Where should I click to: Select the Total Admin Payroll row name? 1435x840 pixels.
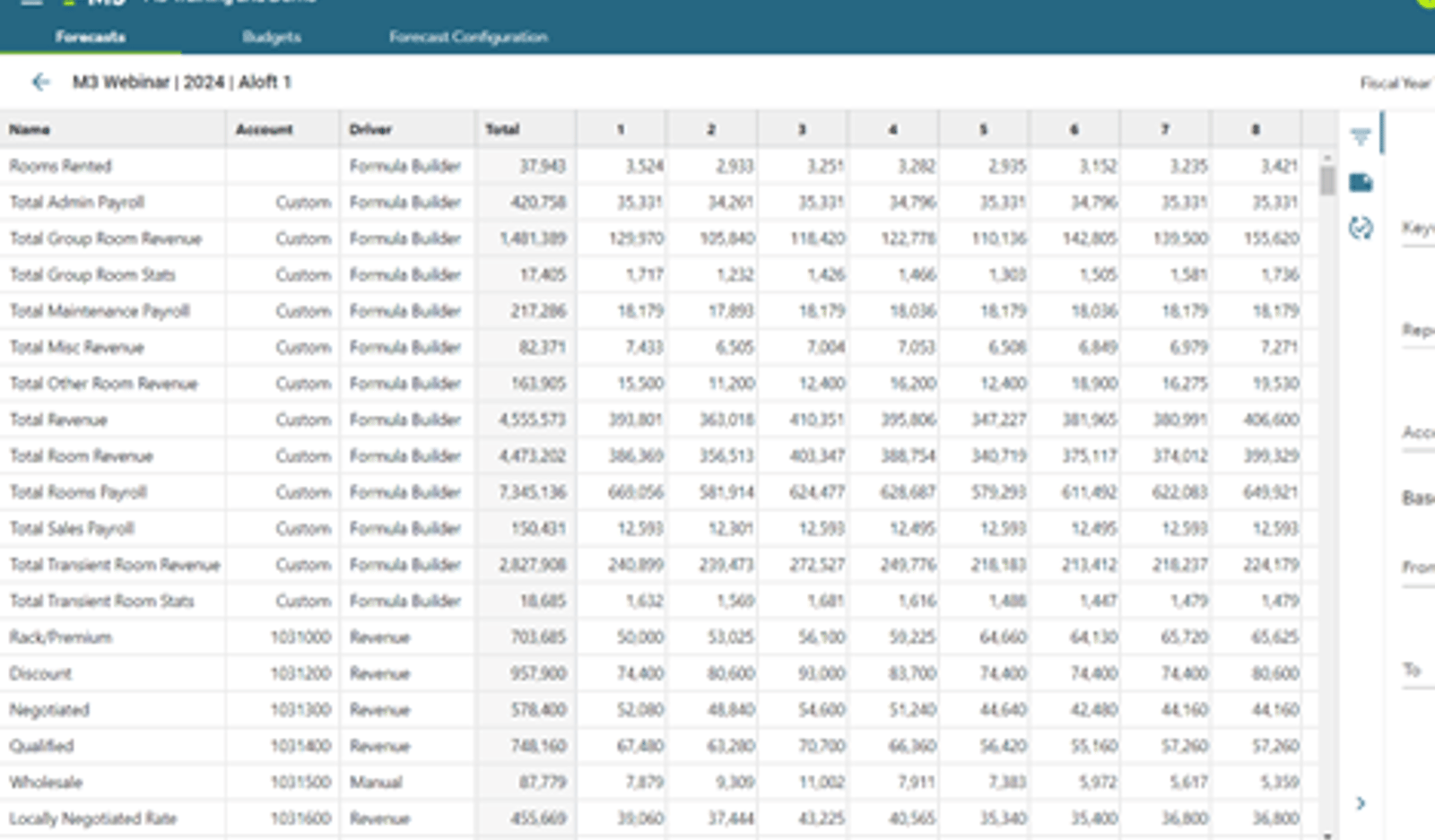click(x=77, y=202)
